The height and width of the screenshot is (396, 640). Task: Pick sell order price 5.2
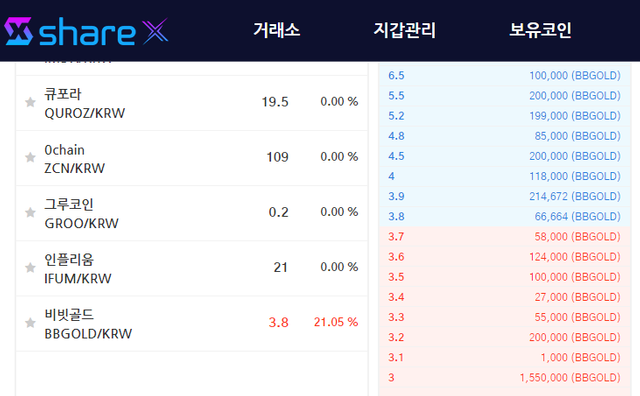396,116
